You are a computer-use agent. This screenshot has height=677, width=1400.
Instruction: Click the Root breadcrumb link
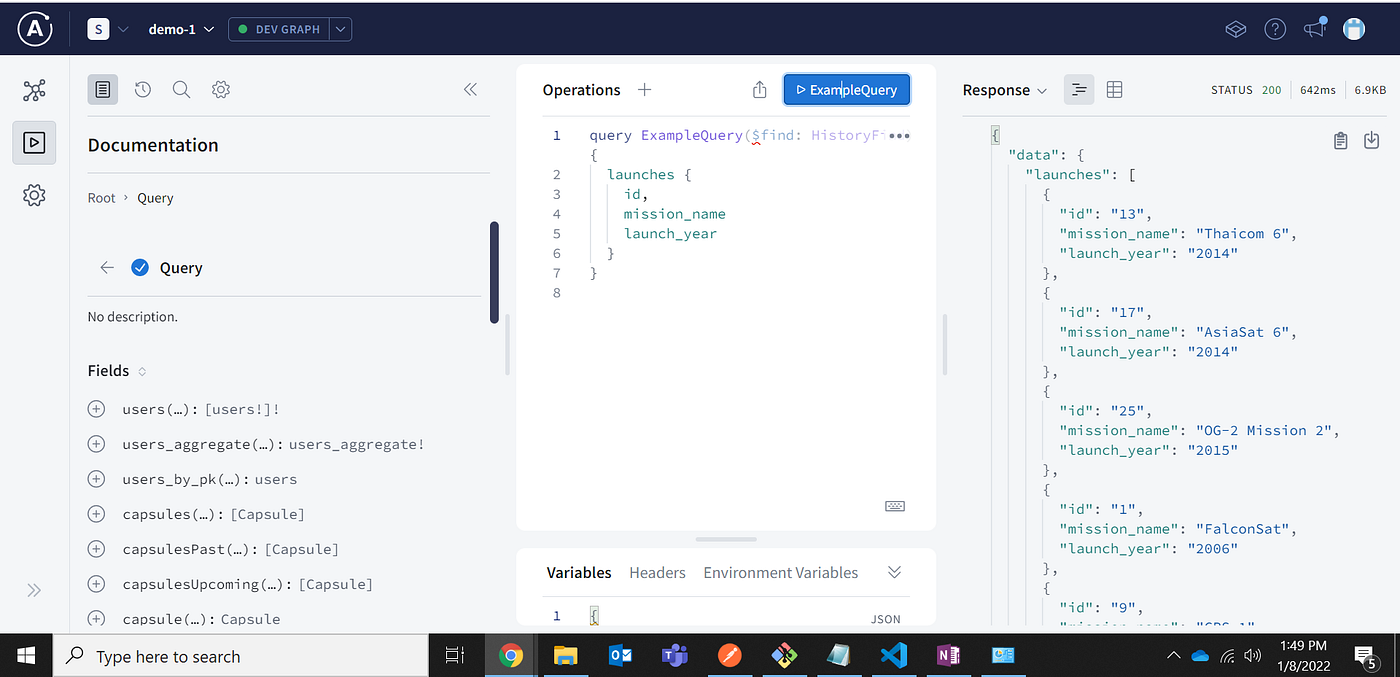(102, 198)
